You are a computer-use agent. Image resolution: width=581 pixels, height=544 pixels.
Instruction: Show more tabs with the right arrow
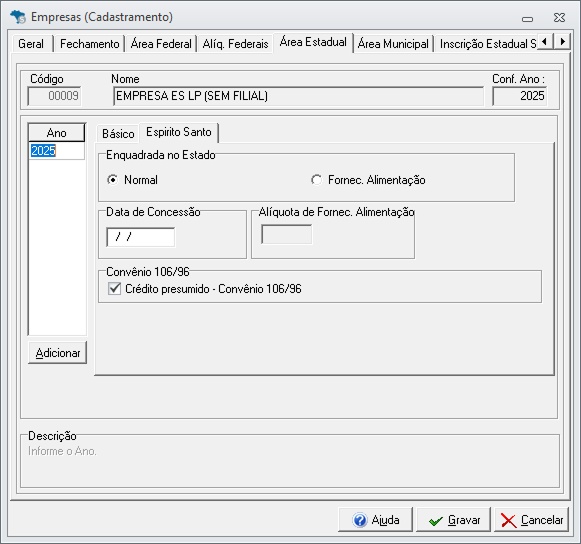[x=562, y=41]
